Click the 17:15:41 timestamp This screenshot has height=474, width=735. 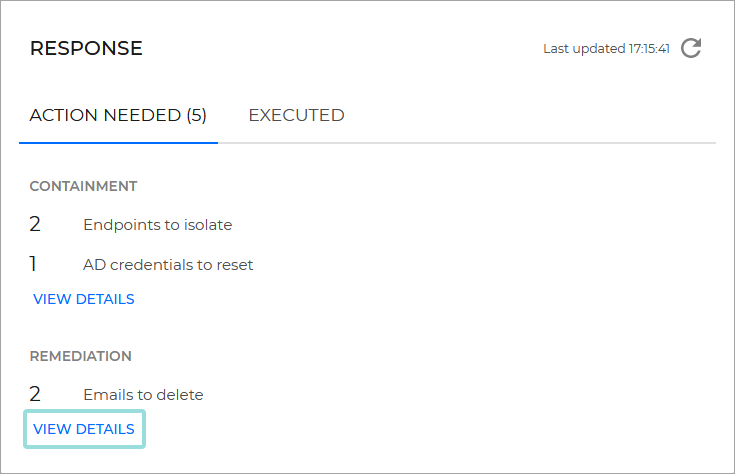coord(649,48)
